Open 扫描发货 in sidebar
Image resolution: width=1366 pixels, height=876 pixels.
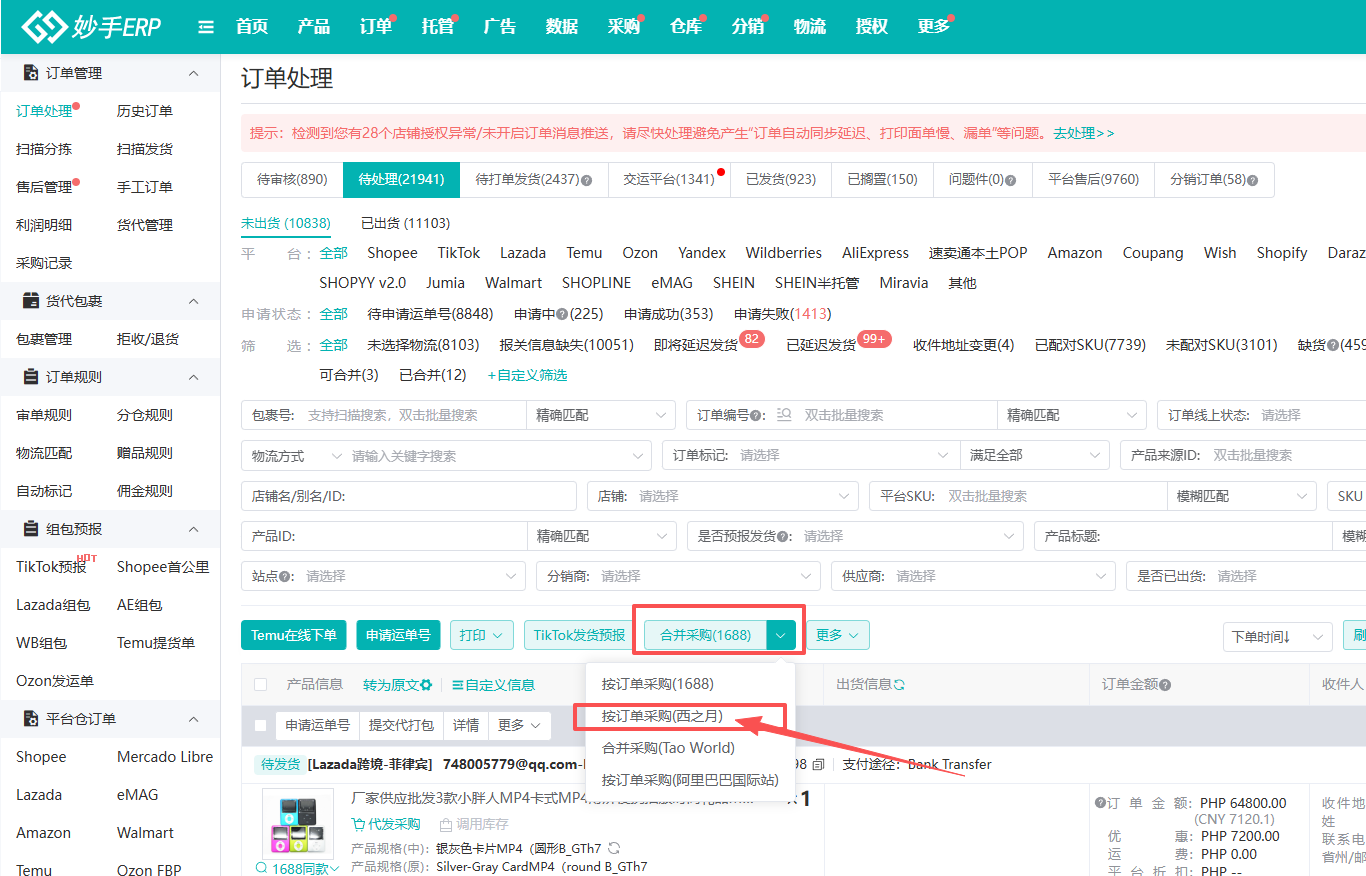pyautogui.click(x=145, y=149)
